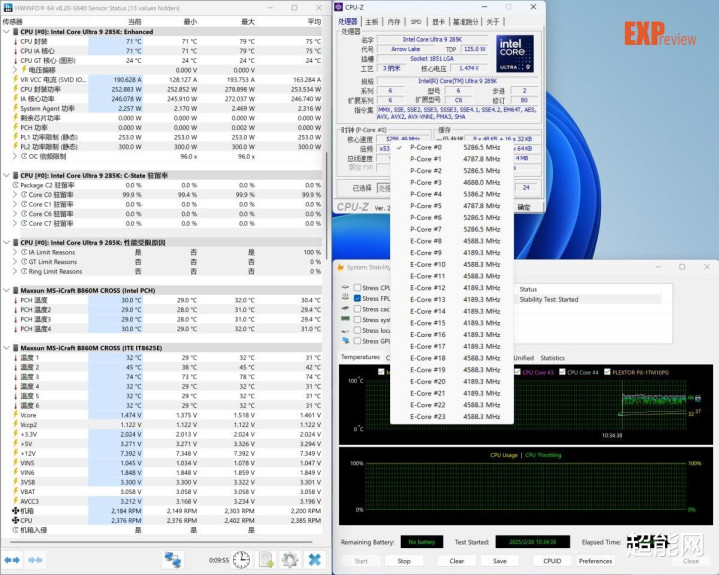Expand the IA Limit Reasons row

pos(15,252)
